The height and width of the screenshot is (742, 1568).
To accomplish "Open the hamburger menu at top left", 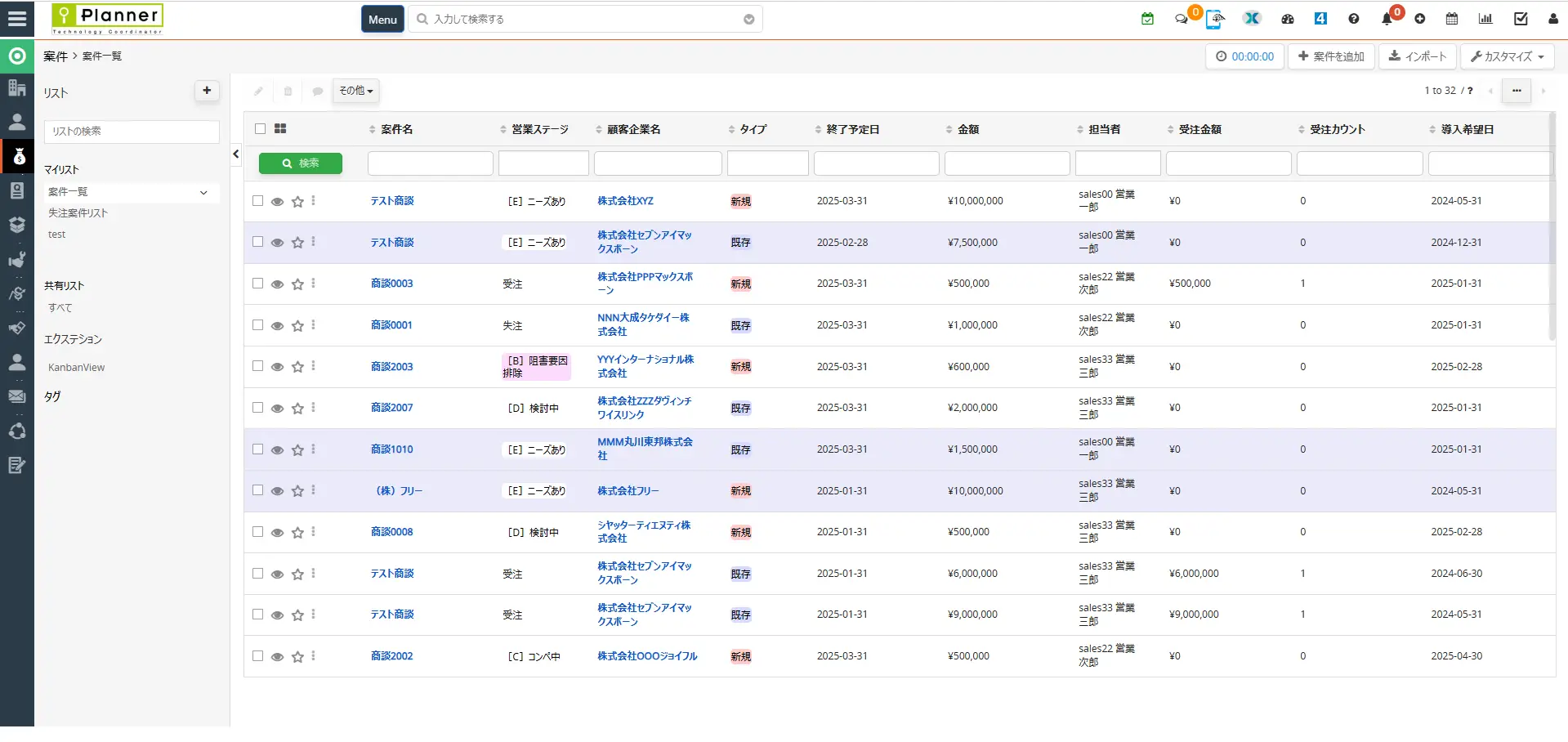I will tap(17, 19).
